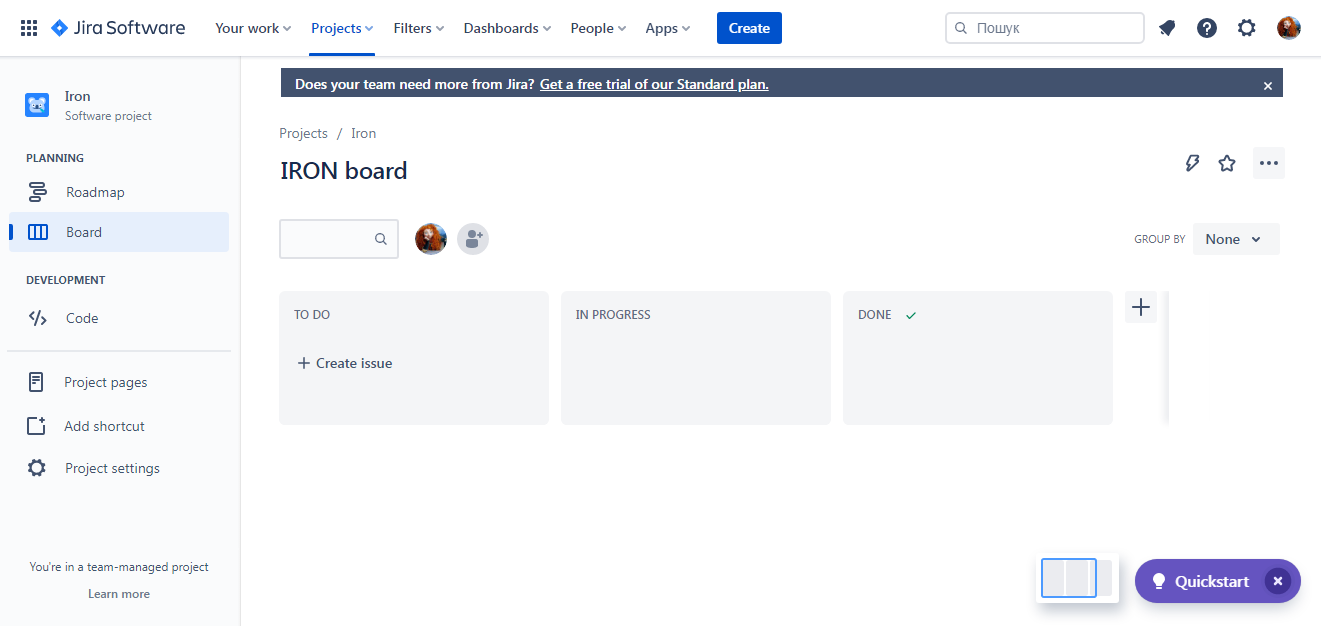The width and height of the screenshot is (1321, 626).
Task: Click the Iron project name in sidebar
Action: [x=78, y=96]
